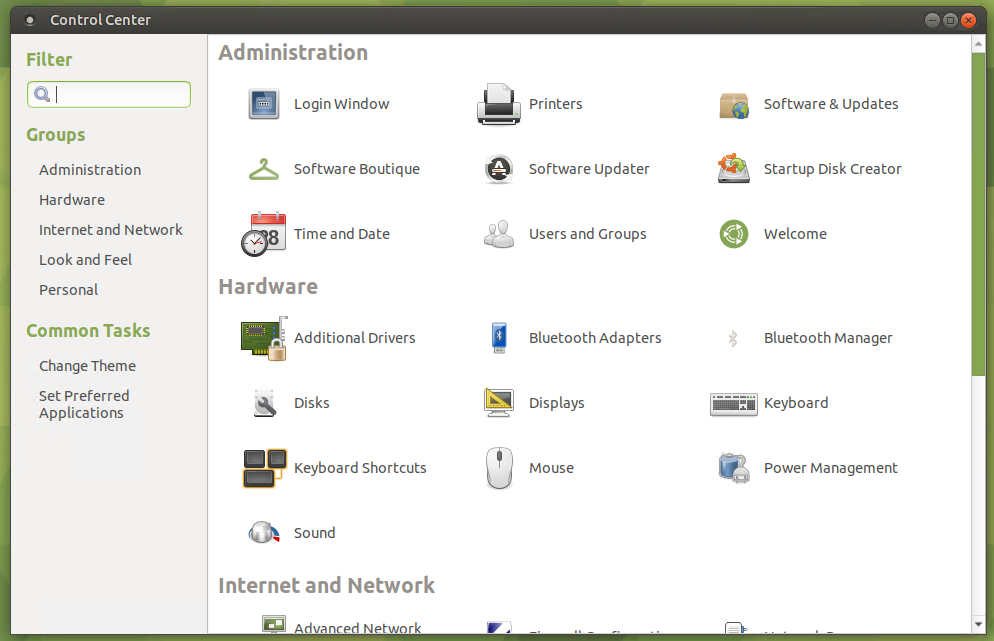The height and width of the screenshot is (641, 994).
Task: Click the Time and Date label
Action: click(342, 234)
